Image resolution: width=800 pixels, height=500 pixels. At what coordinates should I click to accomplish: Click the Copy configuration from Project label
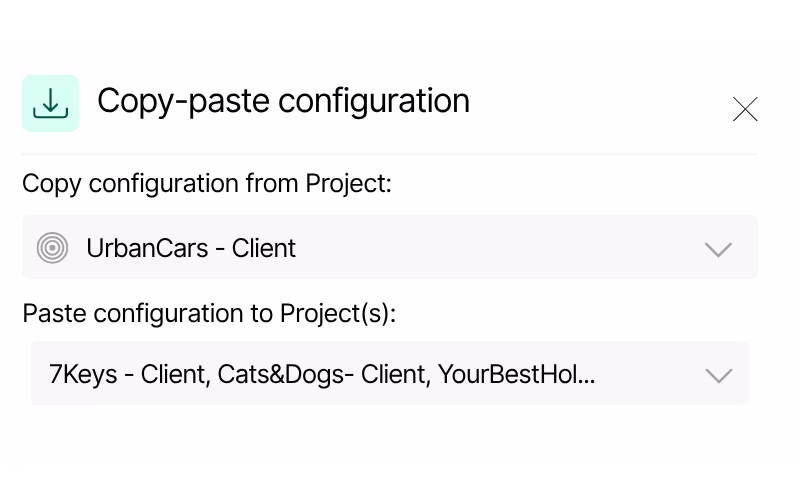[x=207, y=184]
